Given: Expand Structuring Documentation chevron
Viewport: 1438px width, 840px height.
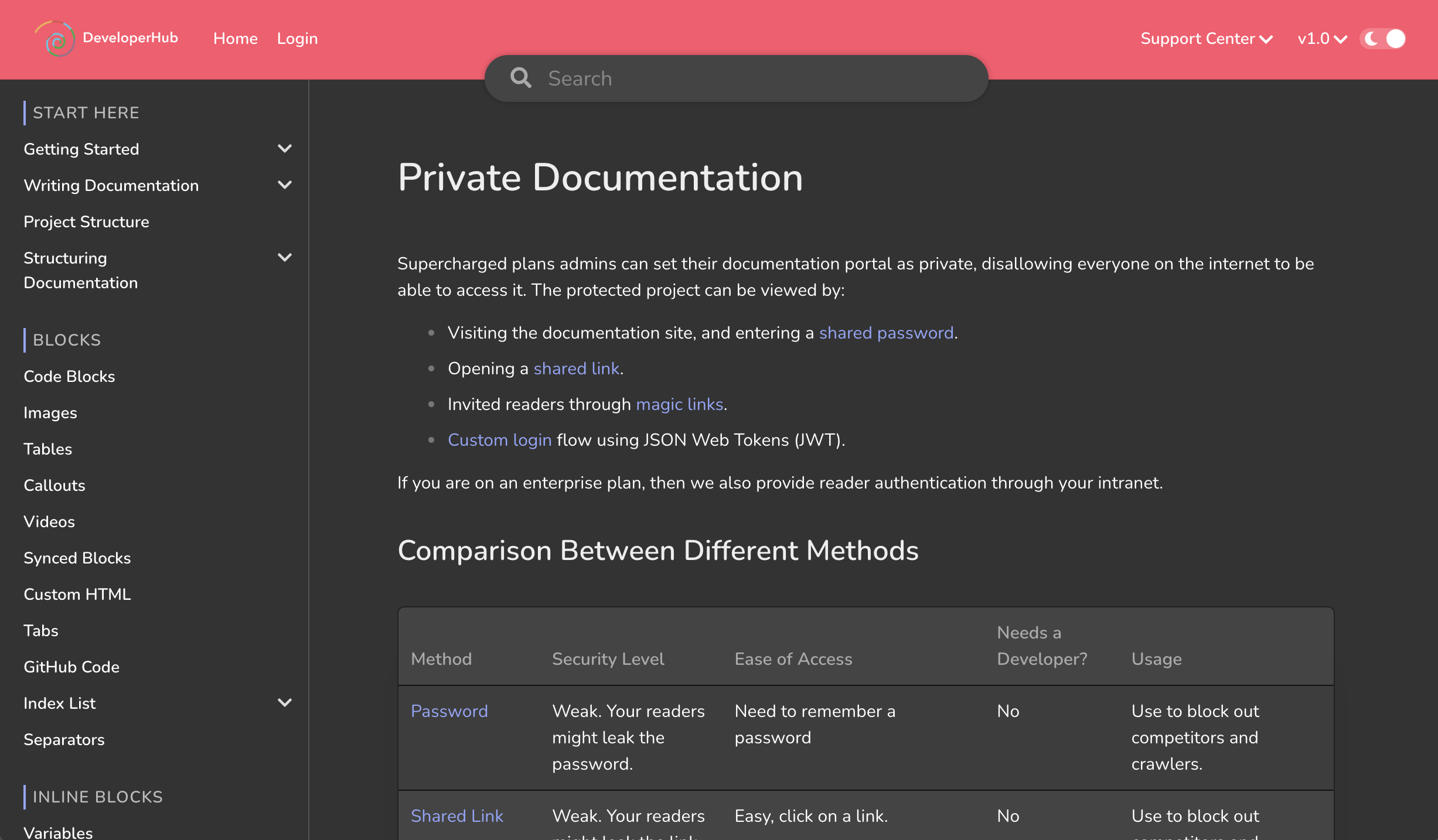Looking at the screenshot, I should 285,258.
